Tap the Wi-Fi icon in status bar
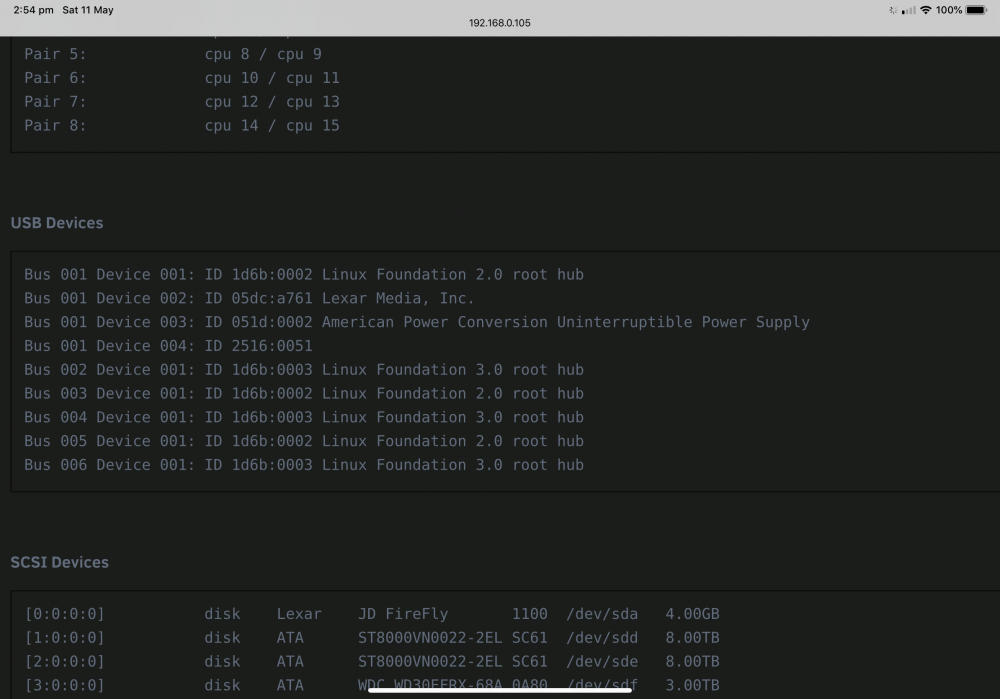The image size is (1000, 699). (925, 10)
